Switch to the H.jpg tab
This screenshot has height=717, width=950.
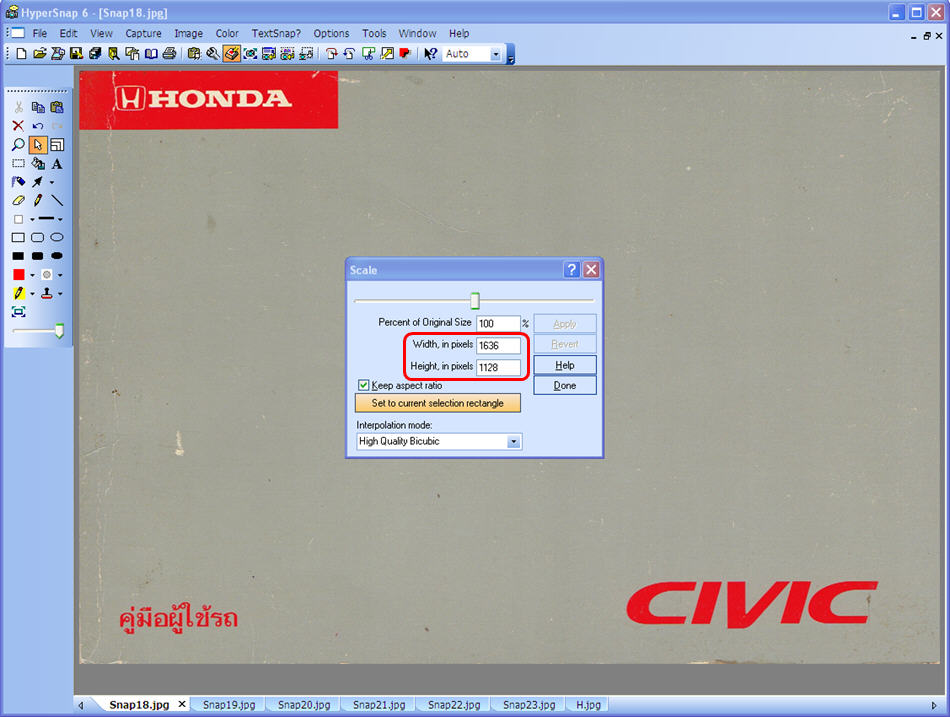tap(588, 705)
